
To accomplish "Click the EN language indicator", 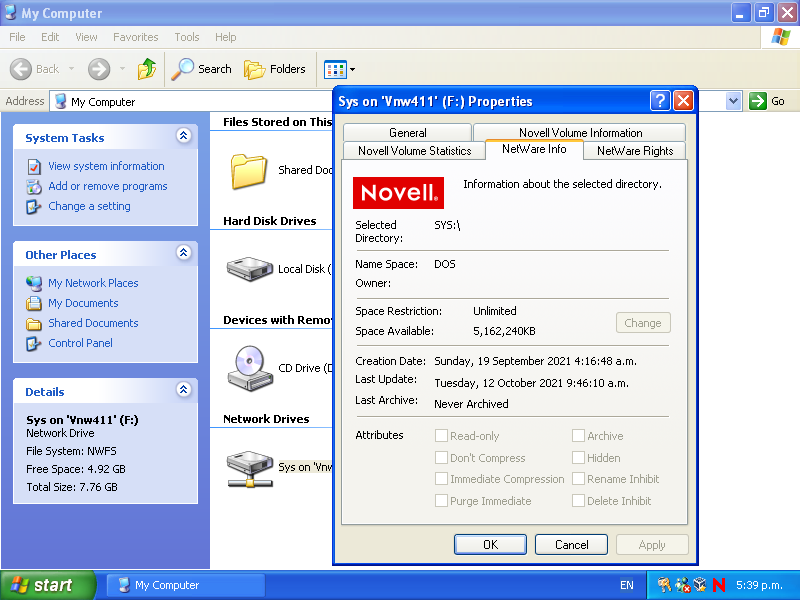I will pos(627,585).
